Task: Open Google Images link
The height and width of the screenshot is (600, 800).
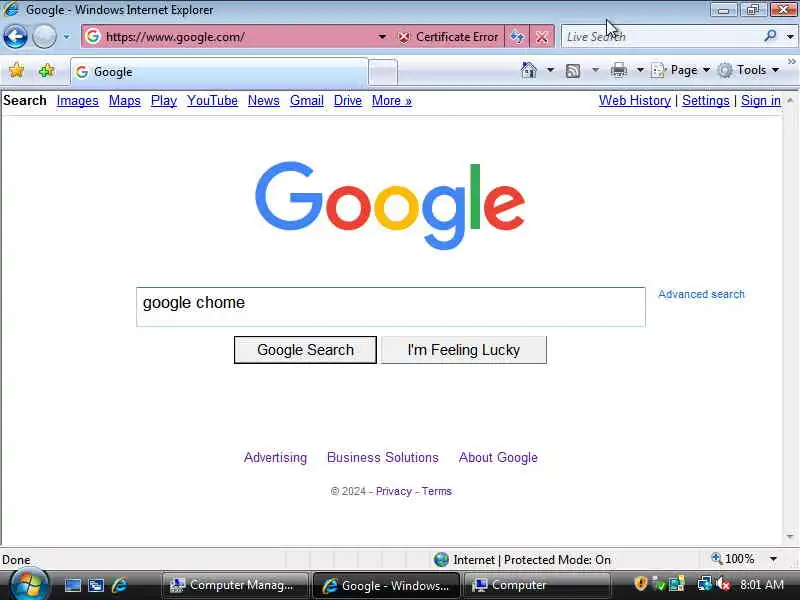Action: 78,101
